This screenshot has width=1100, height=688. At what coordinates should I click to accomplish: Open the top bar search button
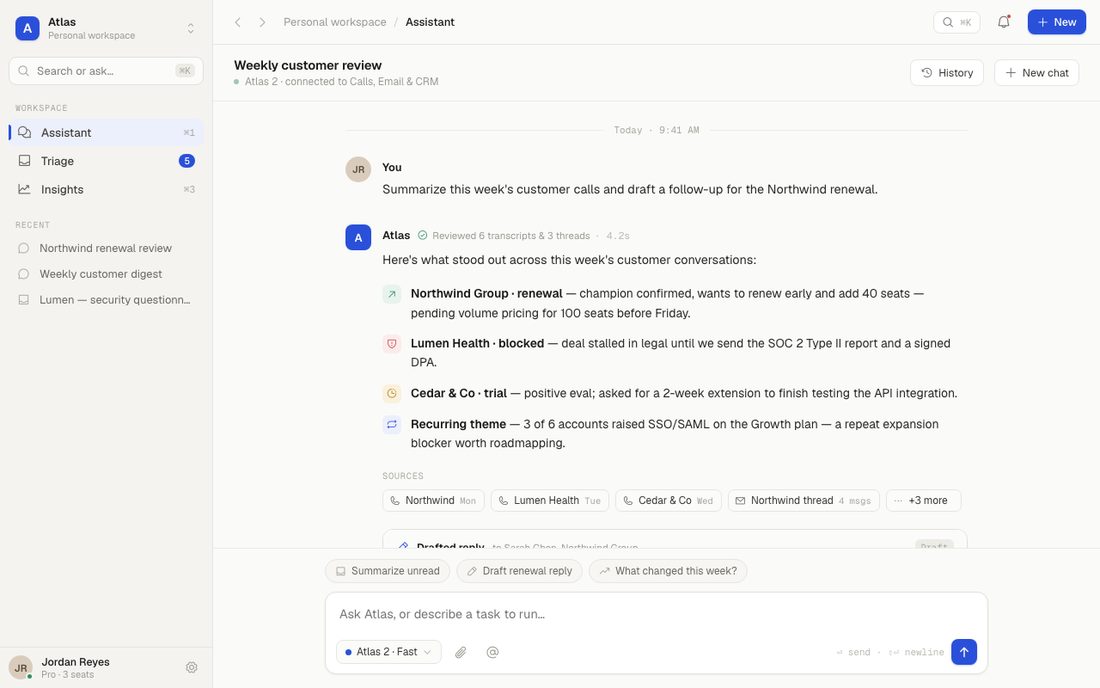pyautogui.click(x=956, y=22)
